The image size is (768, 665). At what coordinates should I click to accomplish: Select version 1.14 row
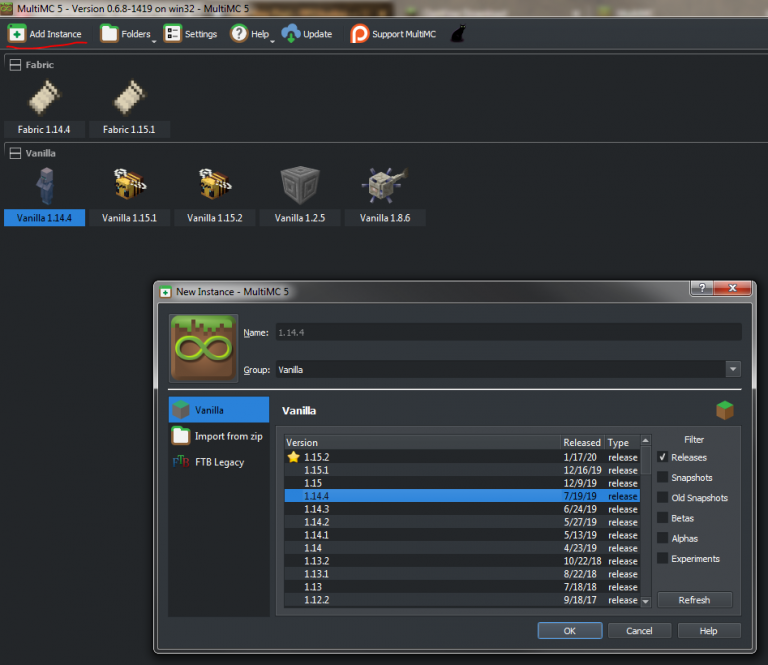[462, 548]
